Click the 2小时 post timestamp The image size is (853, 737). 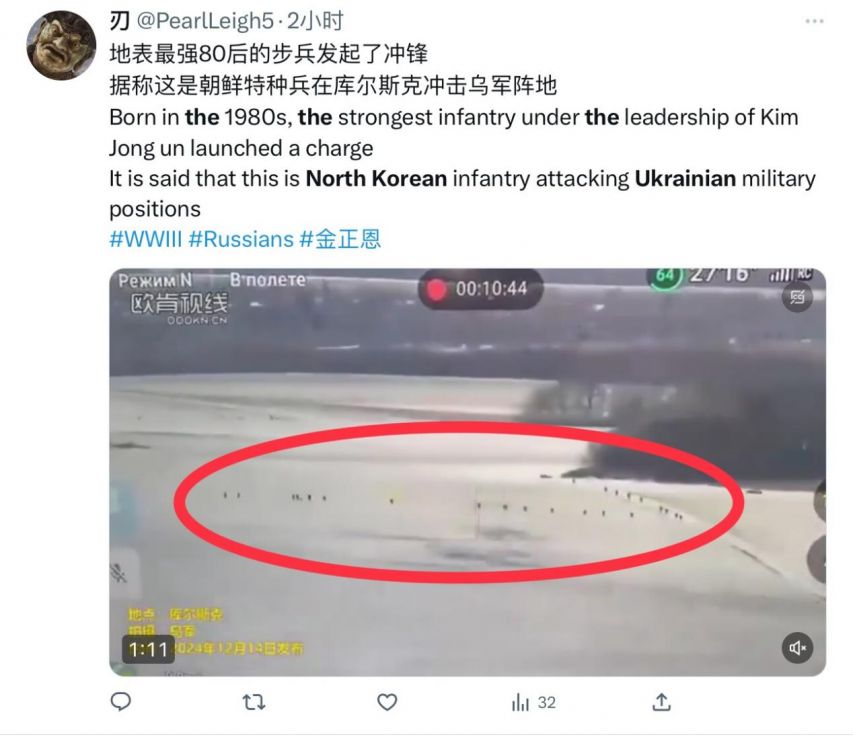click(x=315, y=21)
